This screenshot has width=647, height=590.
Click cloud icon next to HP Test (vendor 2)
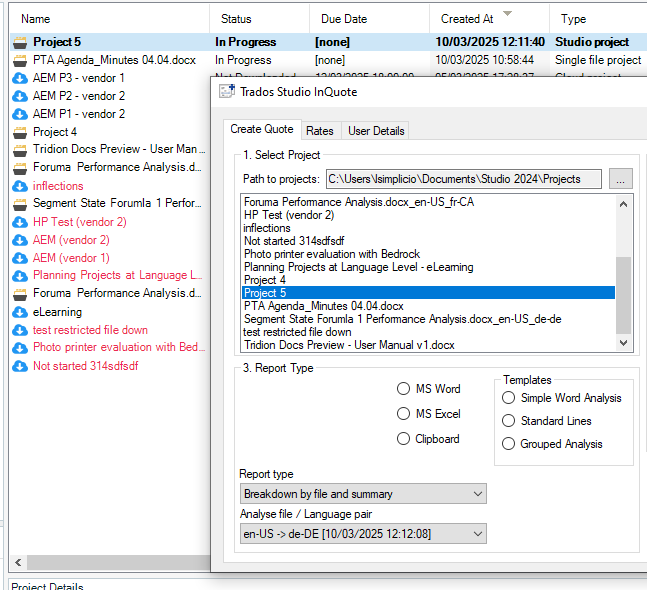[x=20, y=222]
